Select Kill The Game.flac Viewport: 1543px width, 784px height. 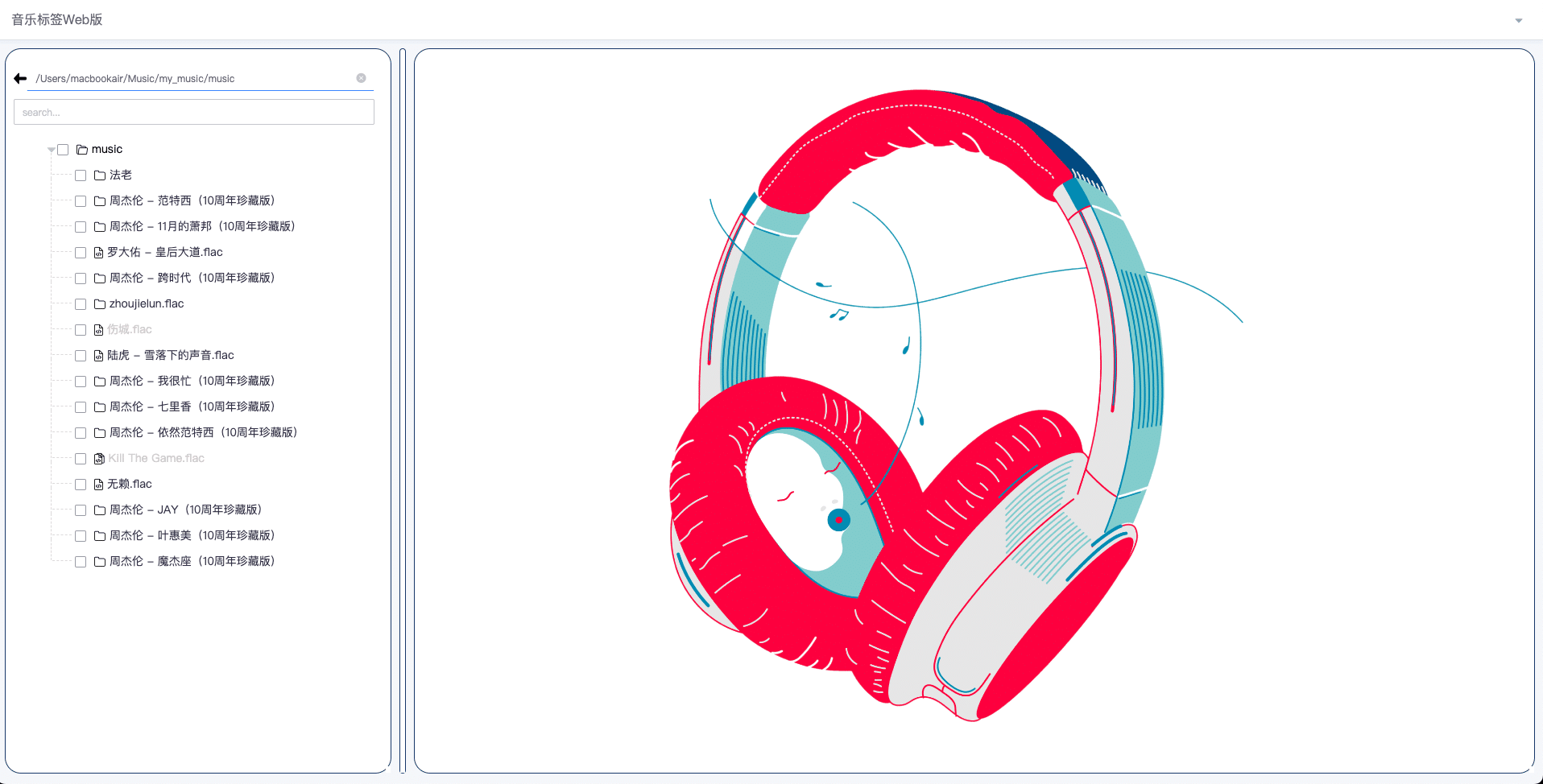point(156,458)
